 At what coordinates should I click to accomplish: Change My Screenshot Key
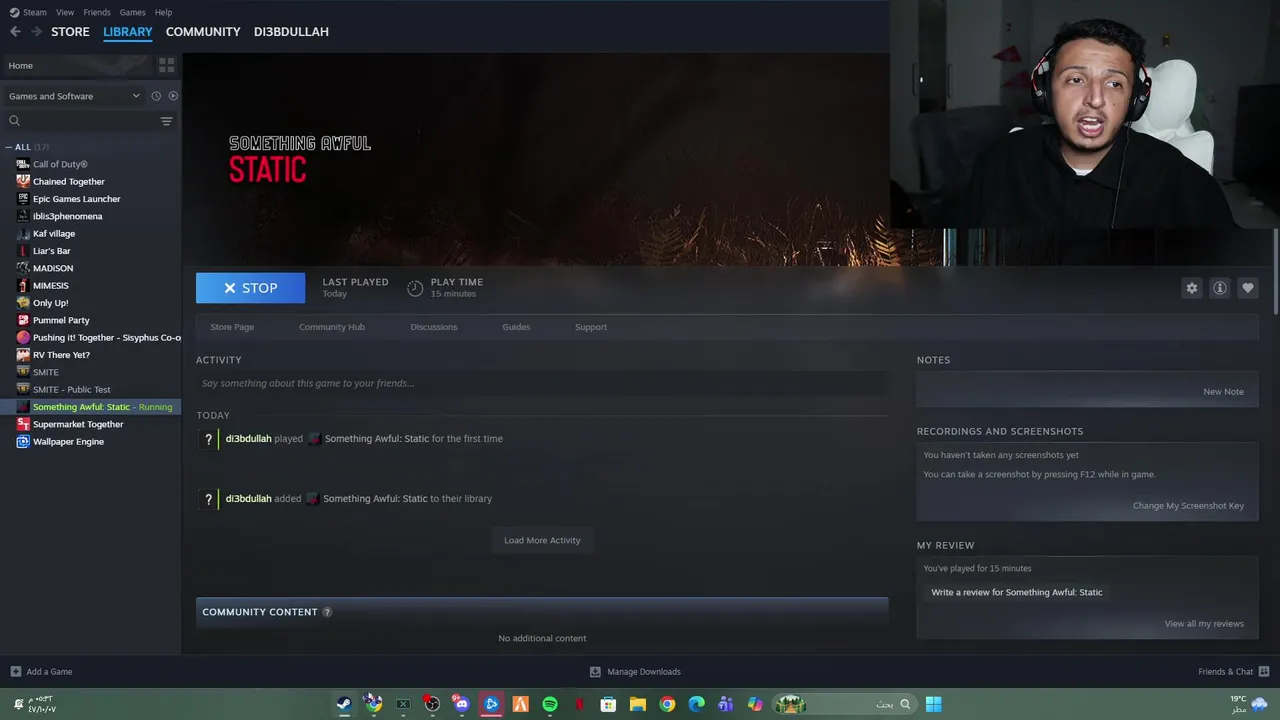pyautogui.click(x=1188, y=506)
